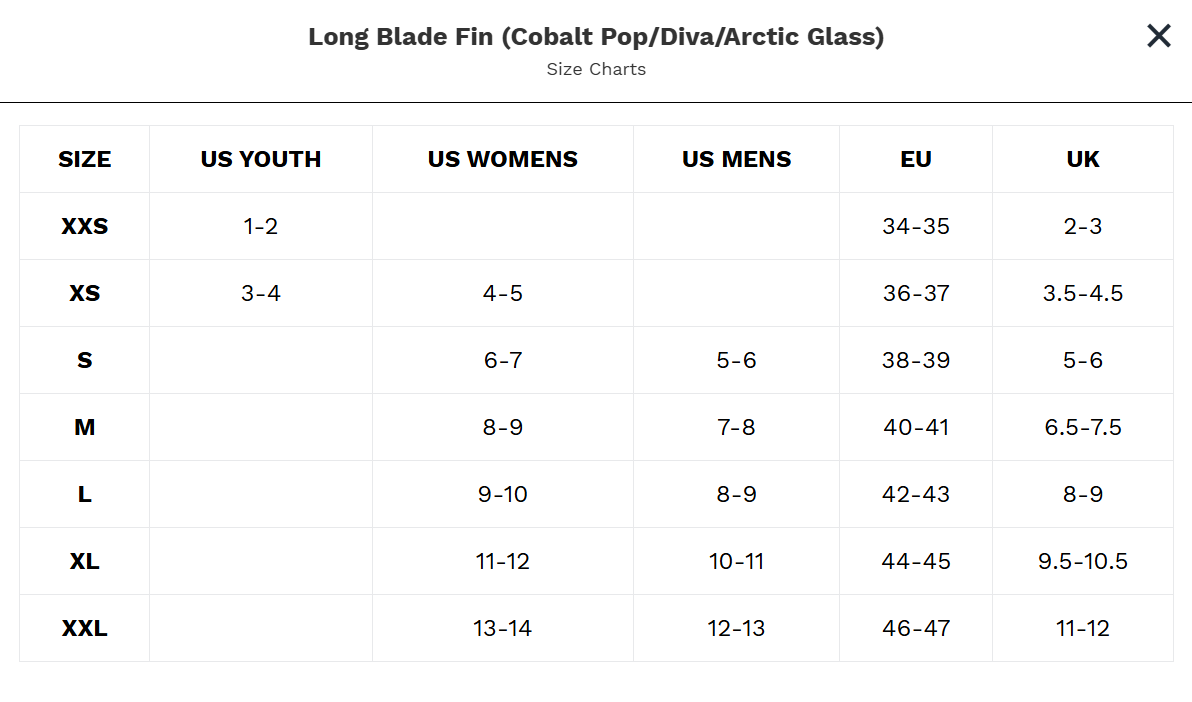Click the US Youth 1-2 cell
1192x702 pixels.
pos(261,226)
